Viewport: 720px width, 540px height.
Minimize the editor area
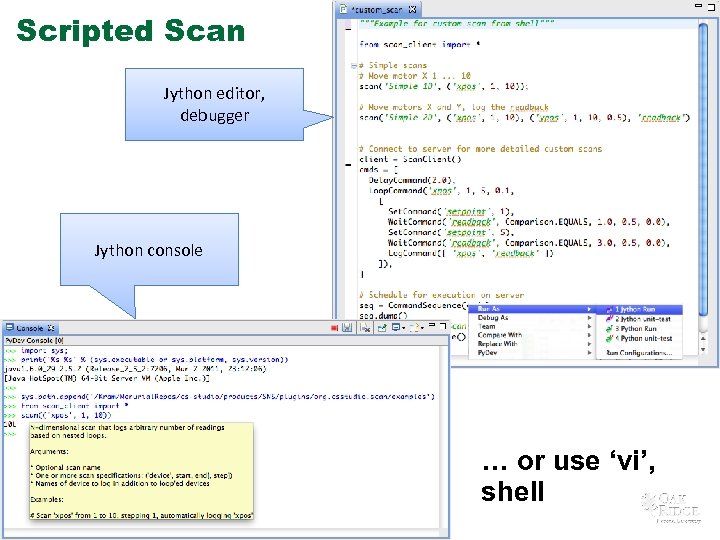(x=698, y=6)
